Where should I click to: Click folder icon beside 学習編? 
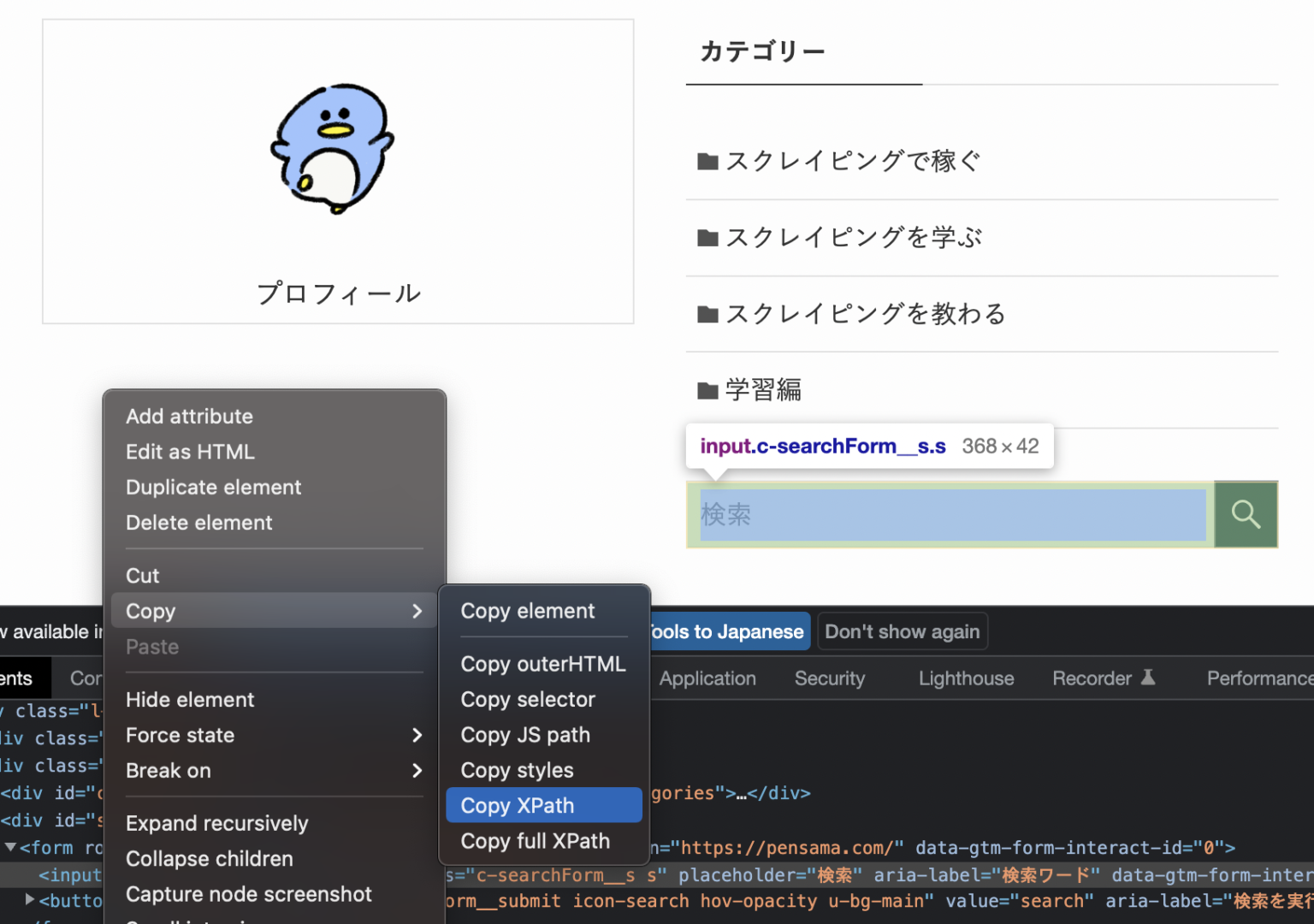(x=707, y=391)
